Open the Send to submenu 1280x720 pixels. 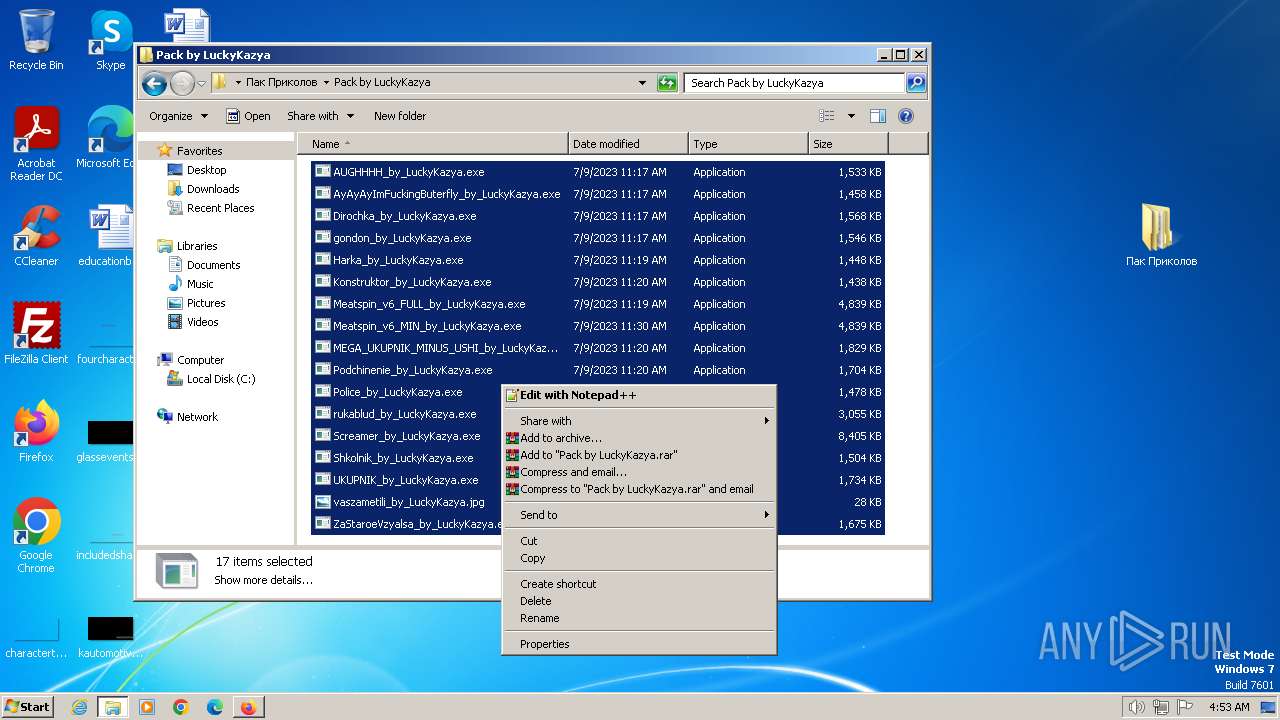click(639, 515)
